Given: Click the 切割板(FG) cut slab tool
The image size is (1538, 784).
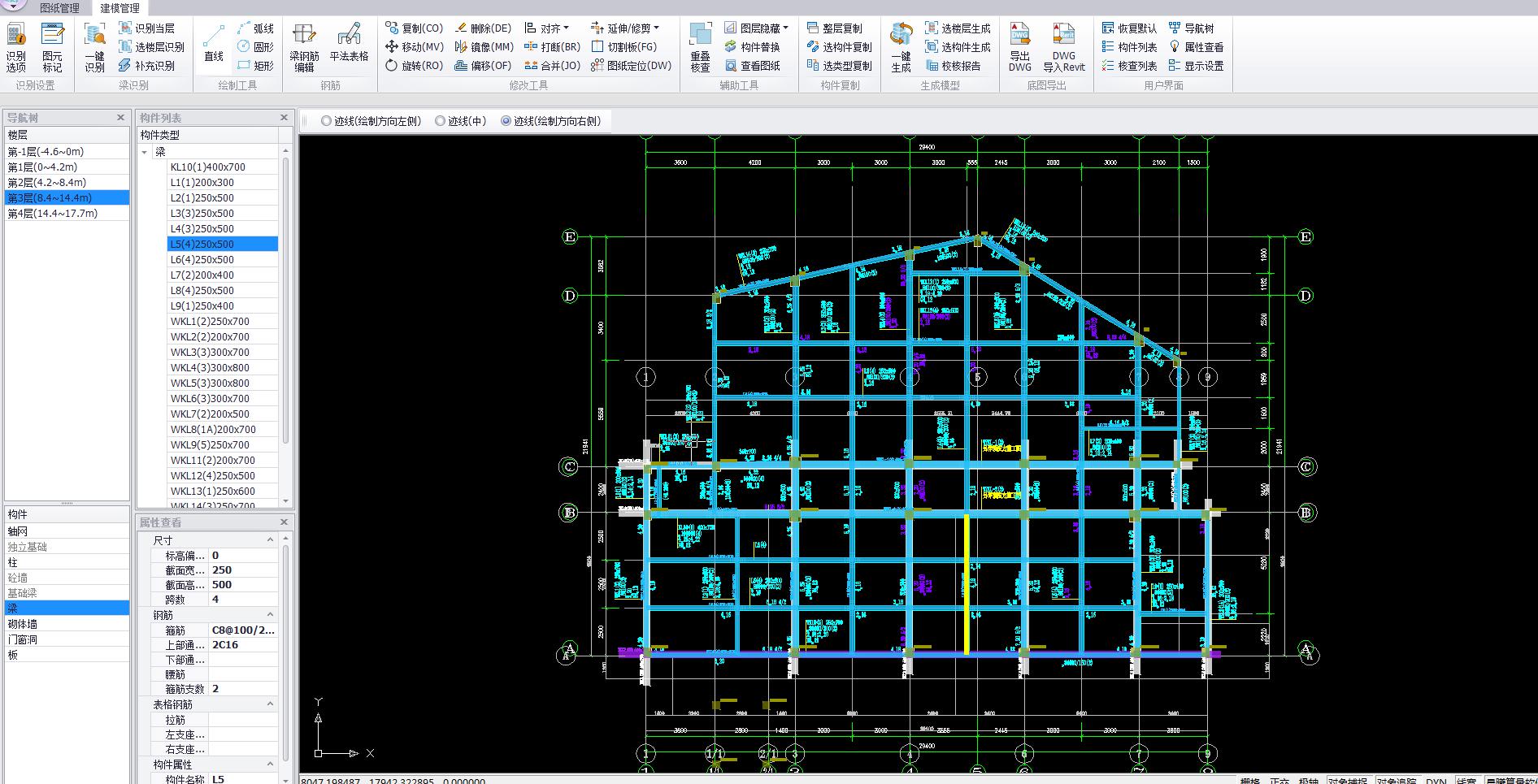Looking at the screenshot, I should [x=624, y=47].
